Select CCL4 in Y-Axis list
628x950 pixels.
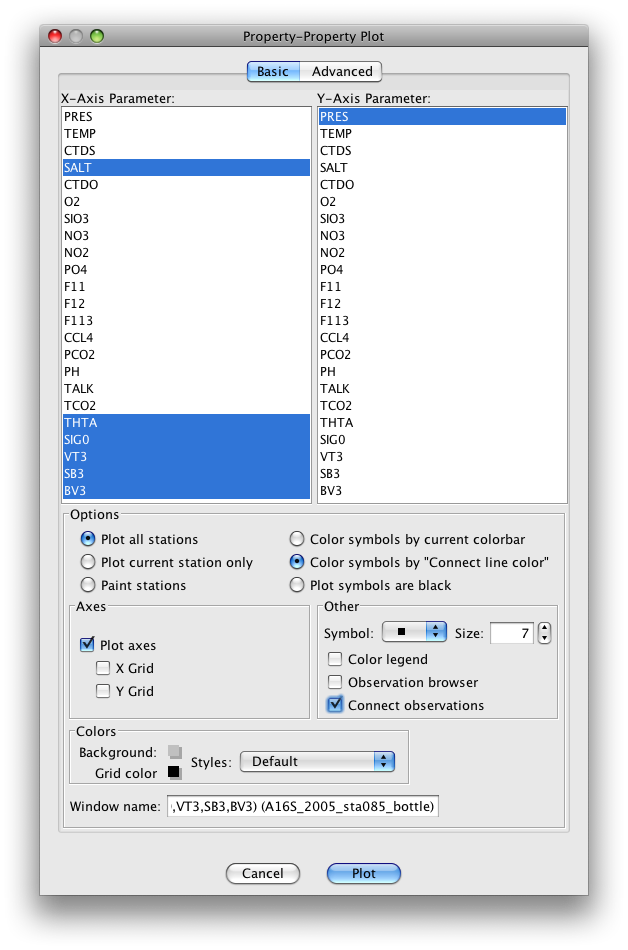pyautogui.click(x=443, y=337)
